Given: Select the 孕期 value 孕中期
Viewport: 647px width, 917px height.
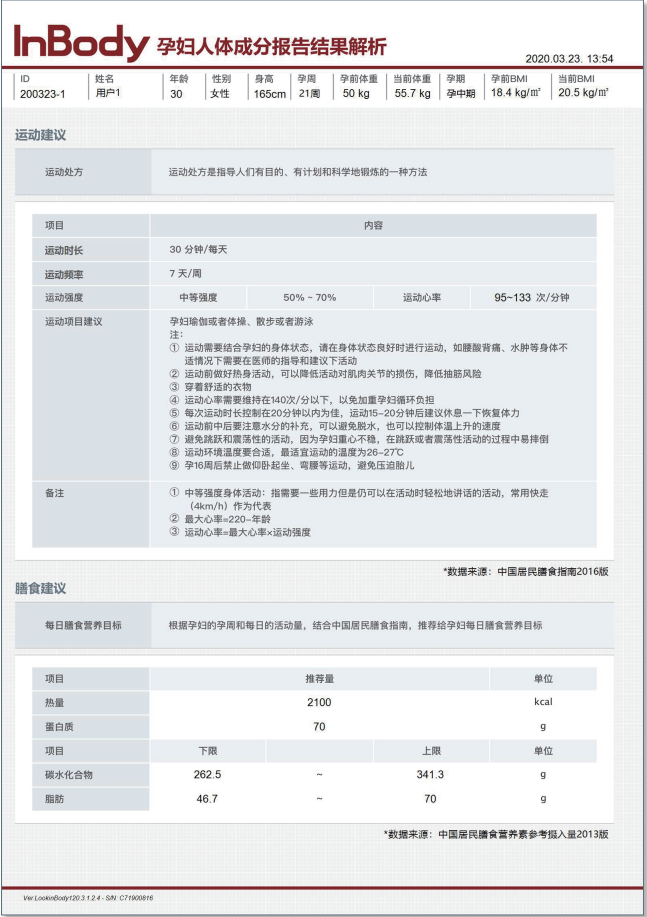Looking at the screenshot, I should click(461, 94).
